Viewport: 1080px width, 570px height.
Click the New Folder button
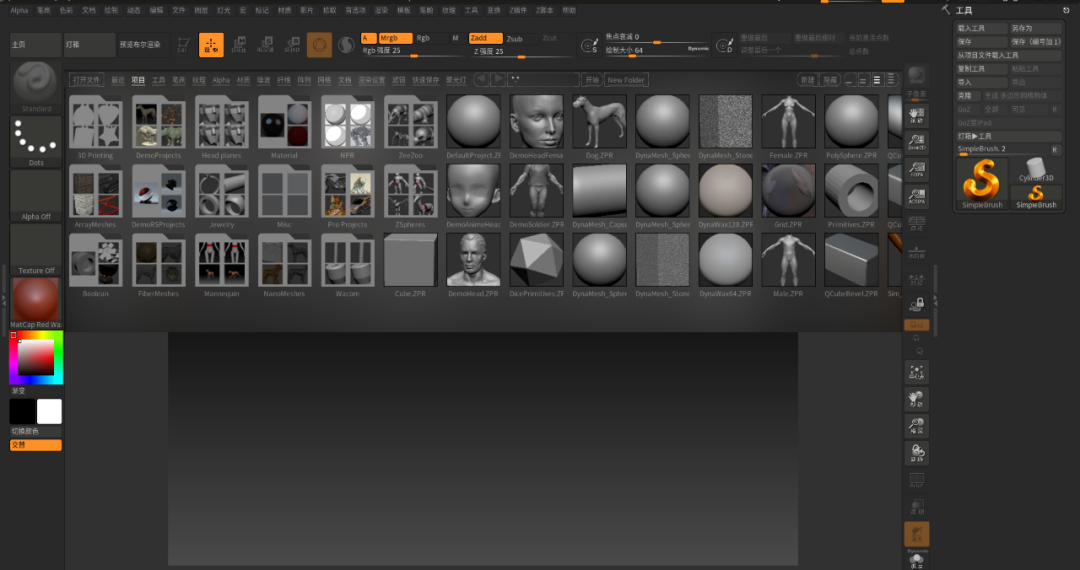point(626,80)
